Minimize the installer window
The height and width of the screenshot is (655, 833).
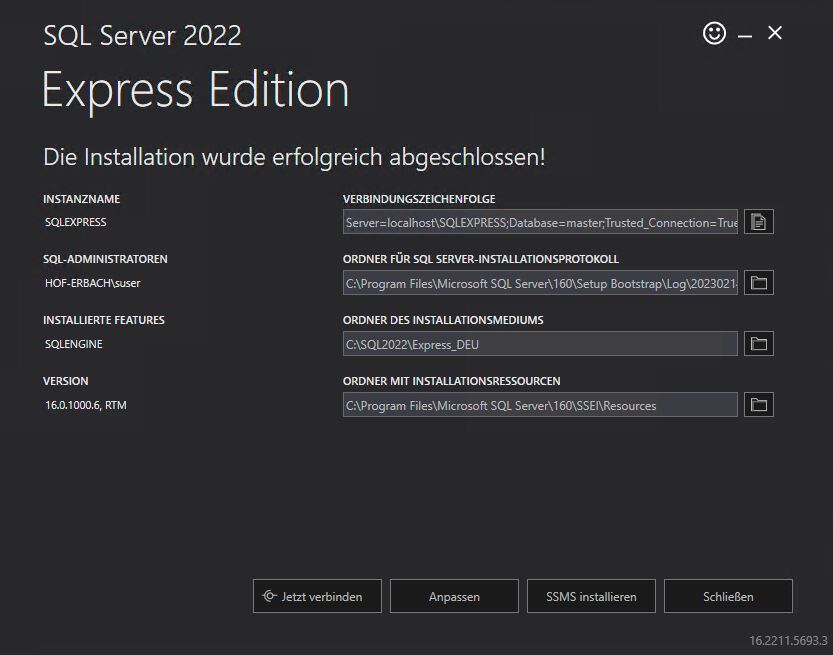coord(745,33)
